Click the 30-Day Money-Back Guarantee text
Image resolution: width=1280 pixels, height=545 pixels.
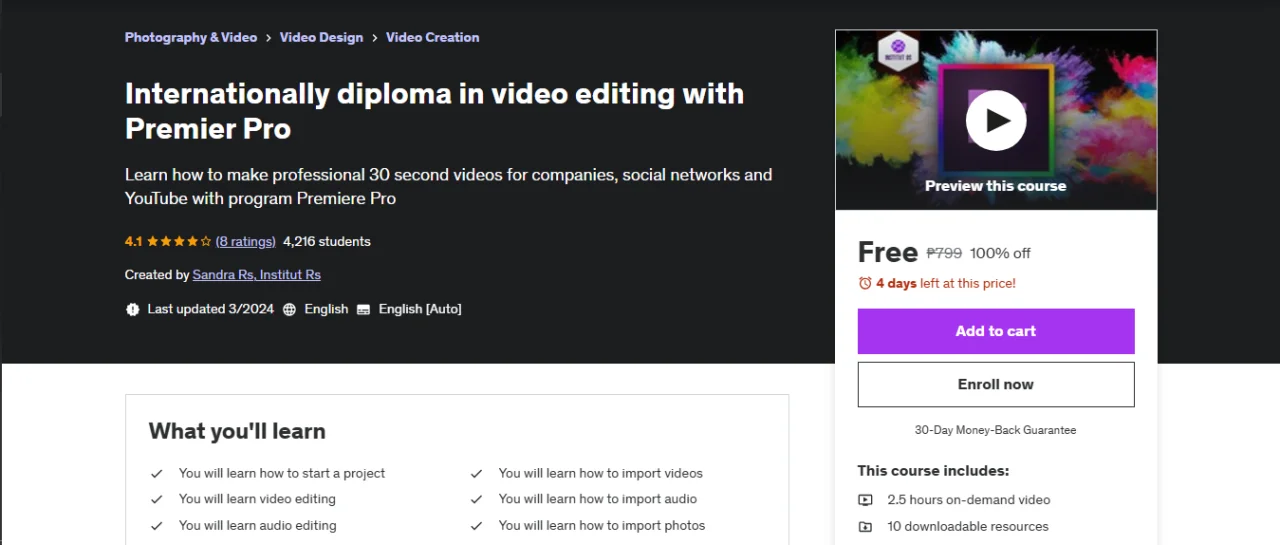995,430
